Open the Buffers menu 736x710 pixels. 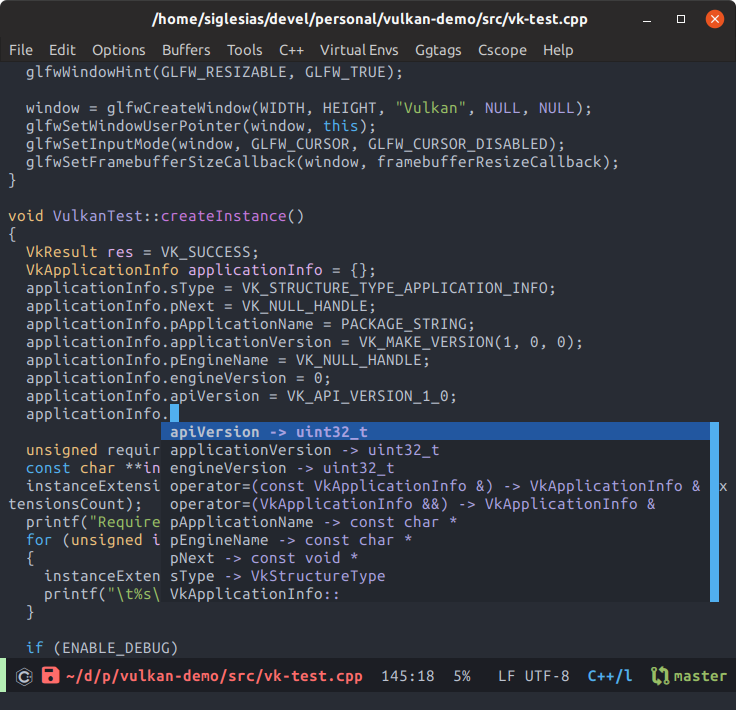click(186, 50)
